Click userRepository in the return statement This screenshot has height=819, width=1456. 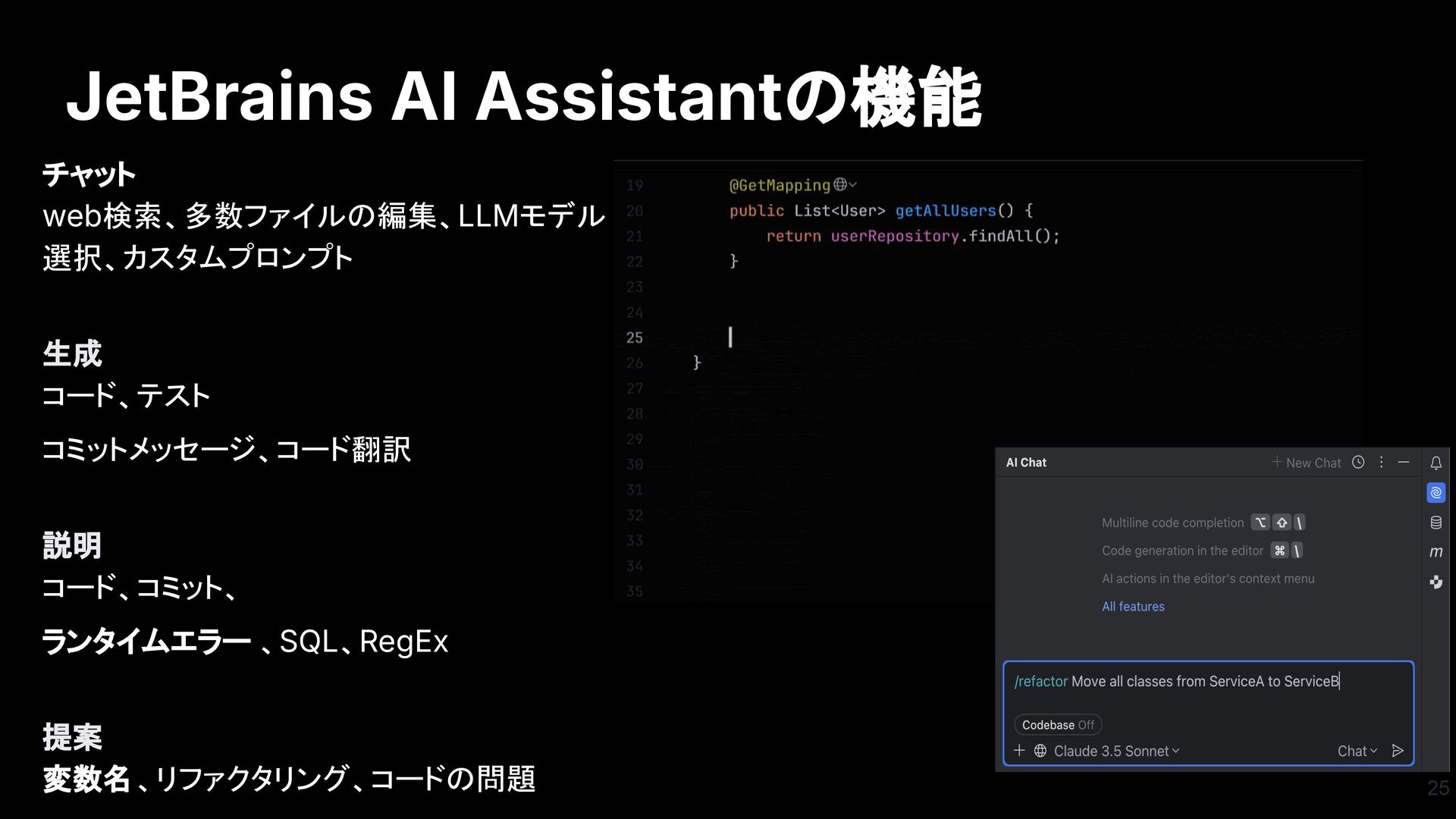895,236
